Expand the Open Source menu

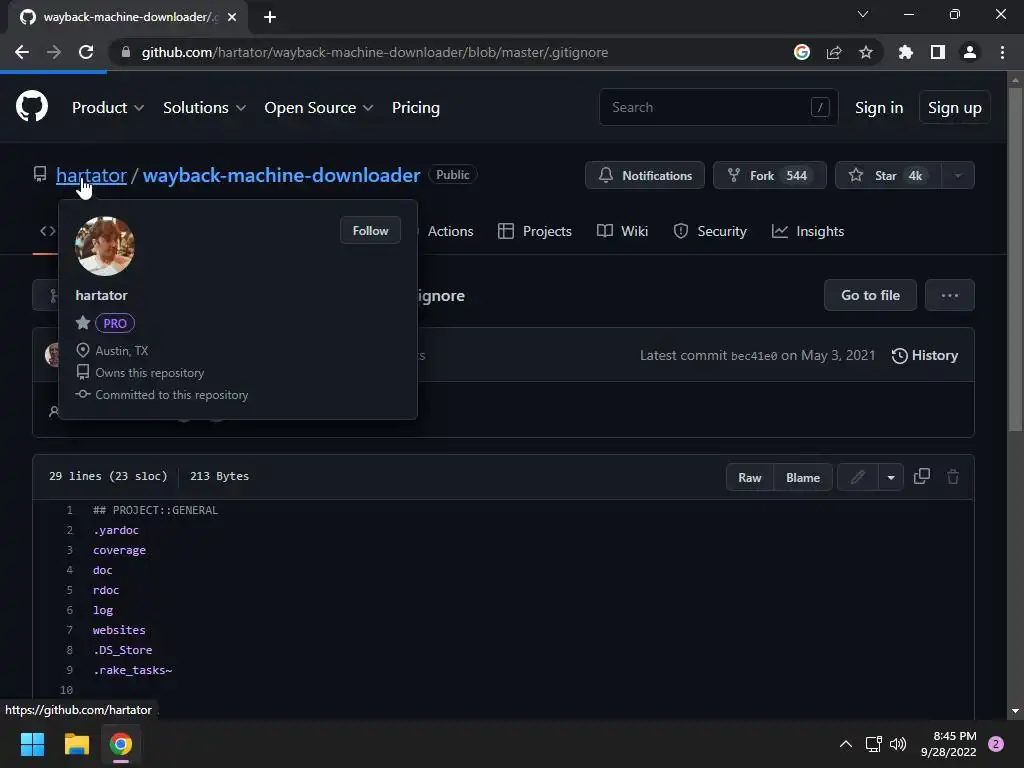(319, 107)
